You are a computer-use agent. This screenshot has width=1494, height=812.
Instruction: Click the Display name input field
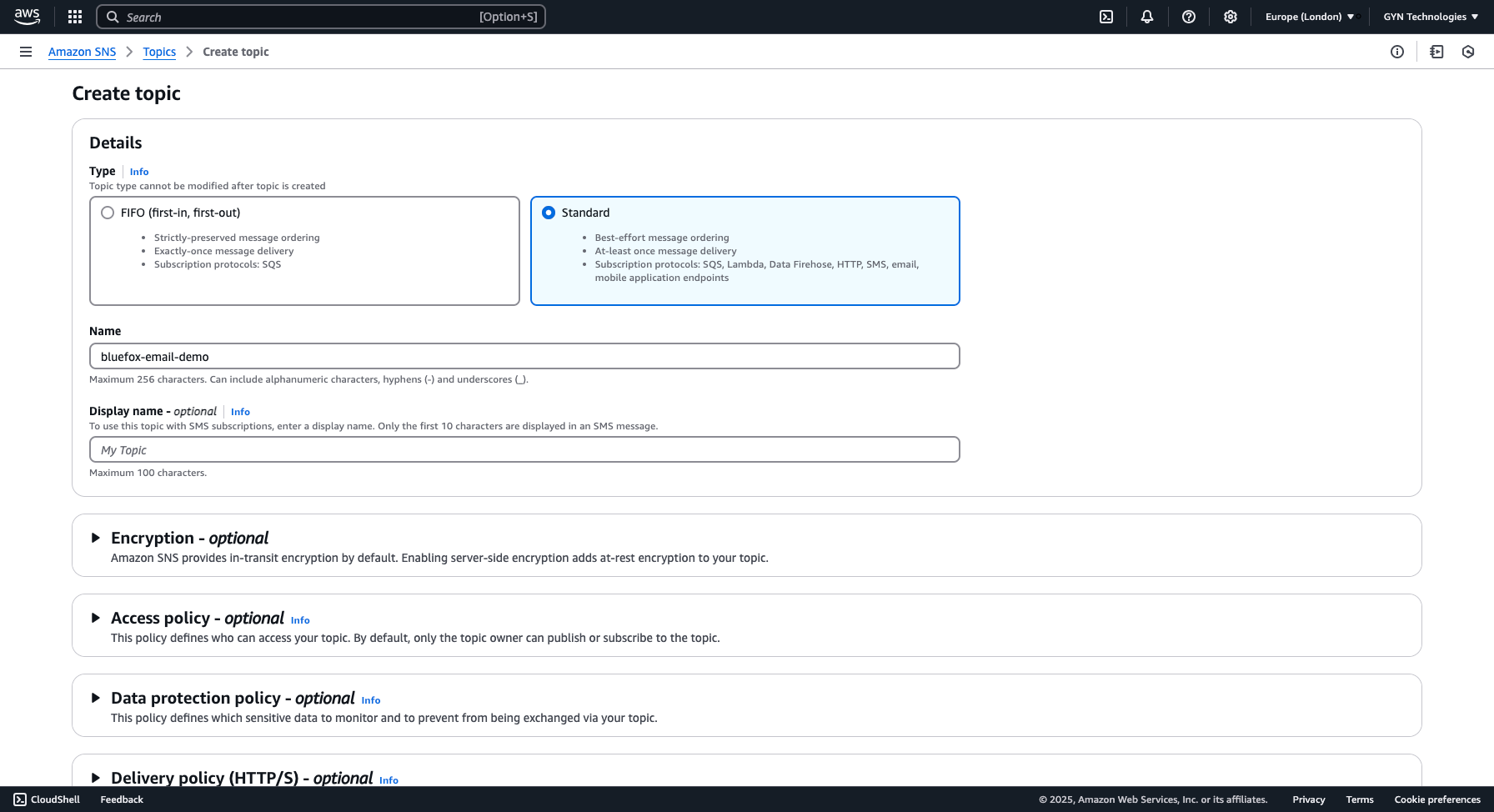pos(524,450)
